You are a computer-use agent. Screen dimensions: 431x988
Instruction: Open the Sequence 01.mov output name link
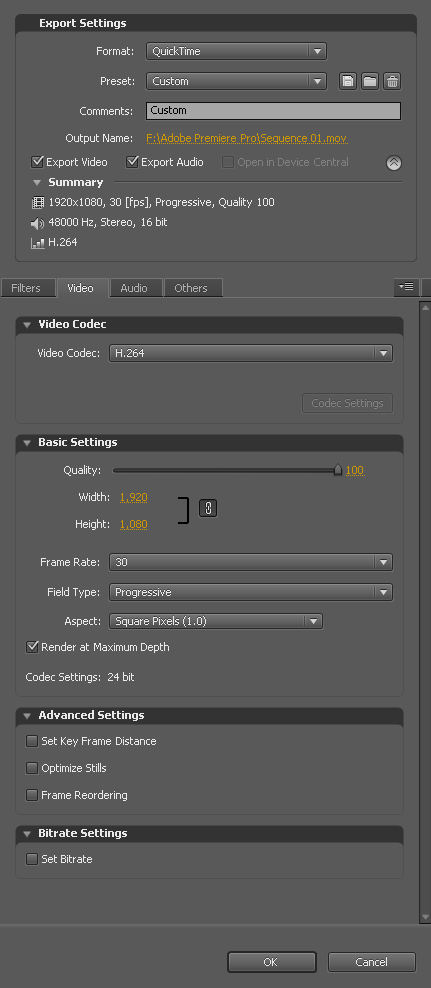click(247, 138)
